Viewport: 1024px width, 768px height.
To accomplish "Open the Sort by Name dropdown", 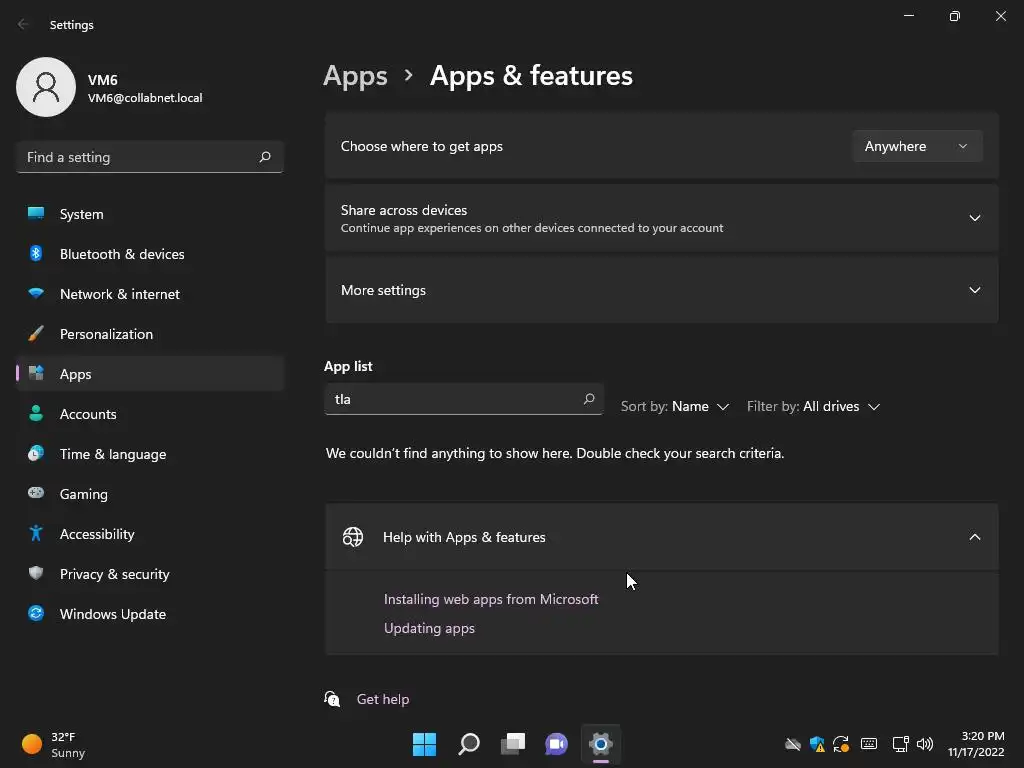I will point(675,407).
